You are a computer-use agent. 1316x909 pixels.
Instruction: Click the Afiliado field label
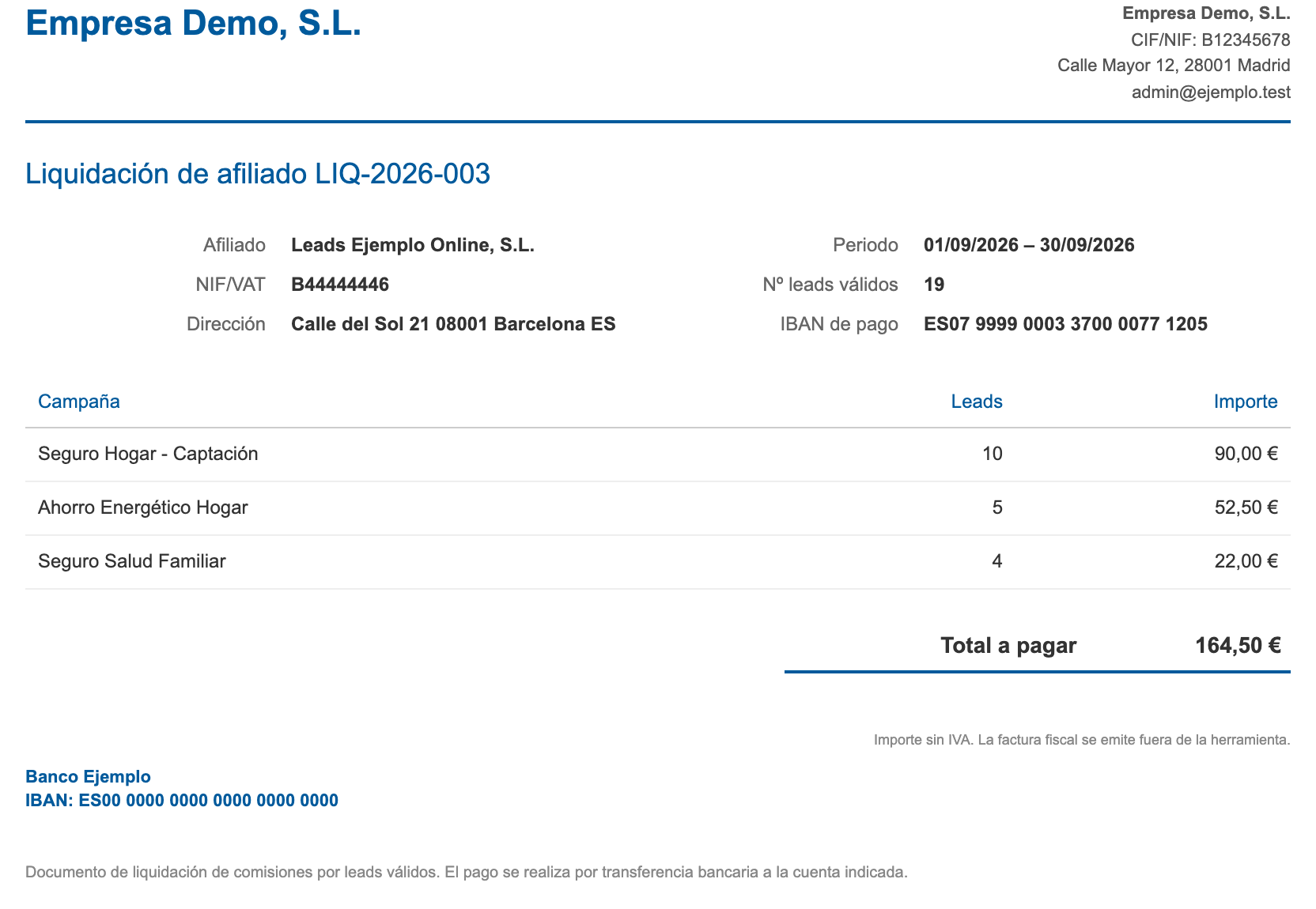click(234, 245)
